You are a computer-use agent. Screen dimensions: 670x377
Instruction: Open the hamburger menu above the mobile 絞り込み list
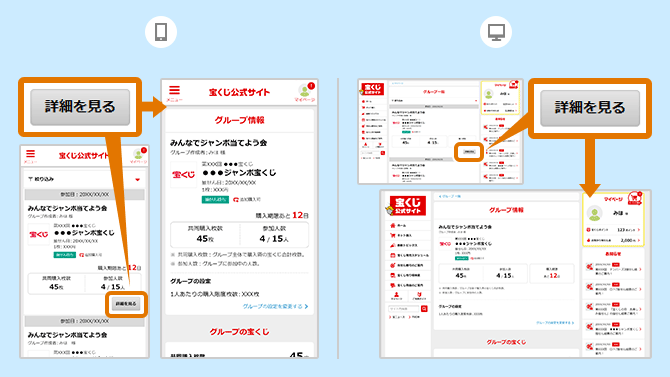coord(30,154)
